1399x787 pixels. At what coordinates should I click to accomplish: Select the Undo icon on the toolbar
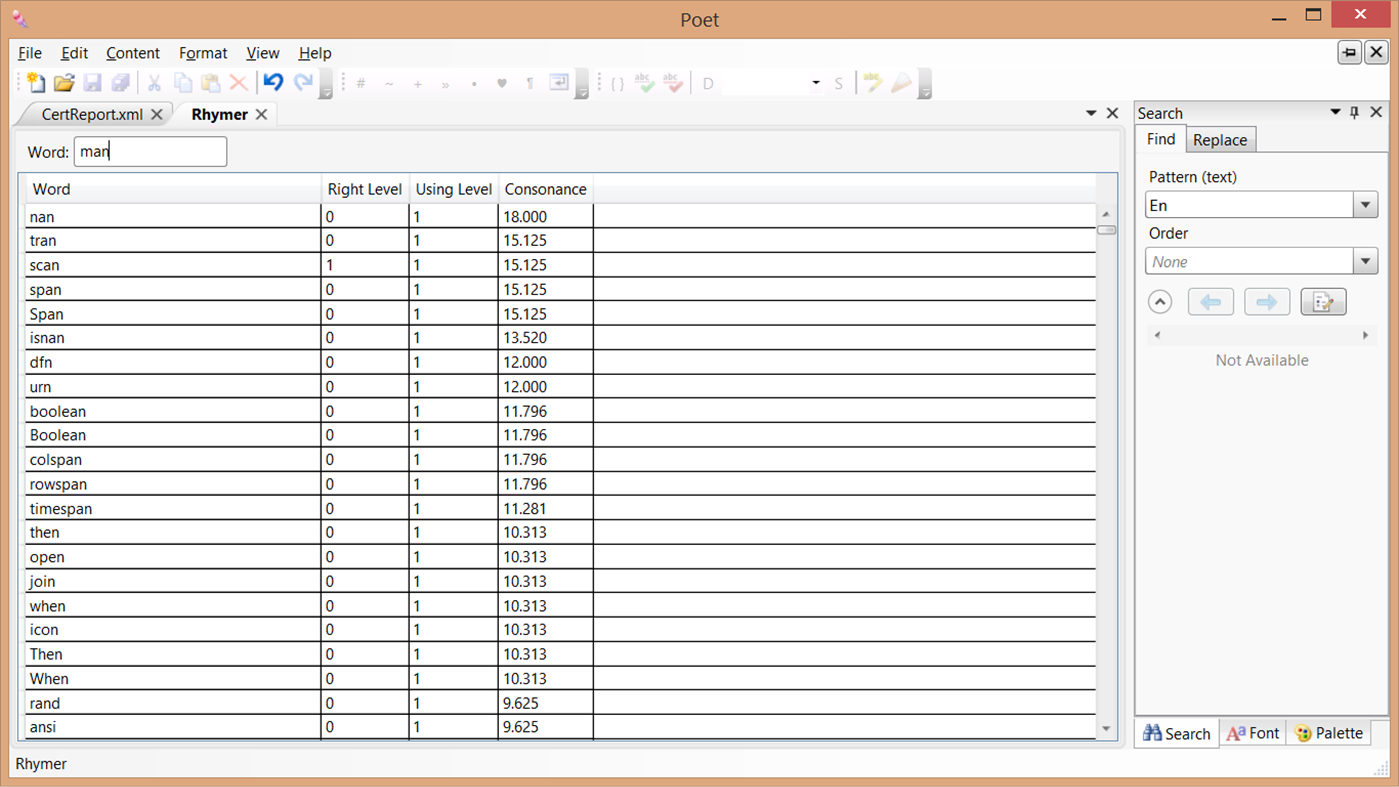click(273, 83)
